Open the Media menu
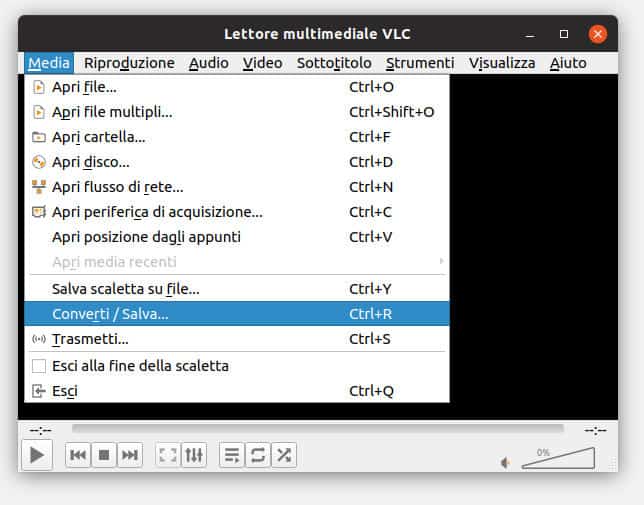The height and width of the screenshot is (505, 644). click(48, 63)
